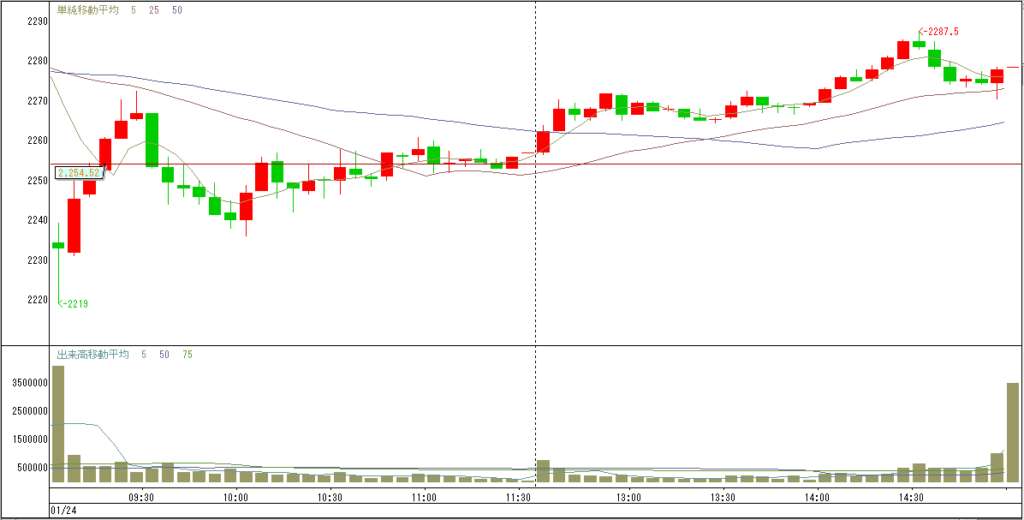This screenshot has width=1024, height=520.
Task: Click the 14:30 time axis label
Action: [x=911, y=496]
